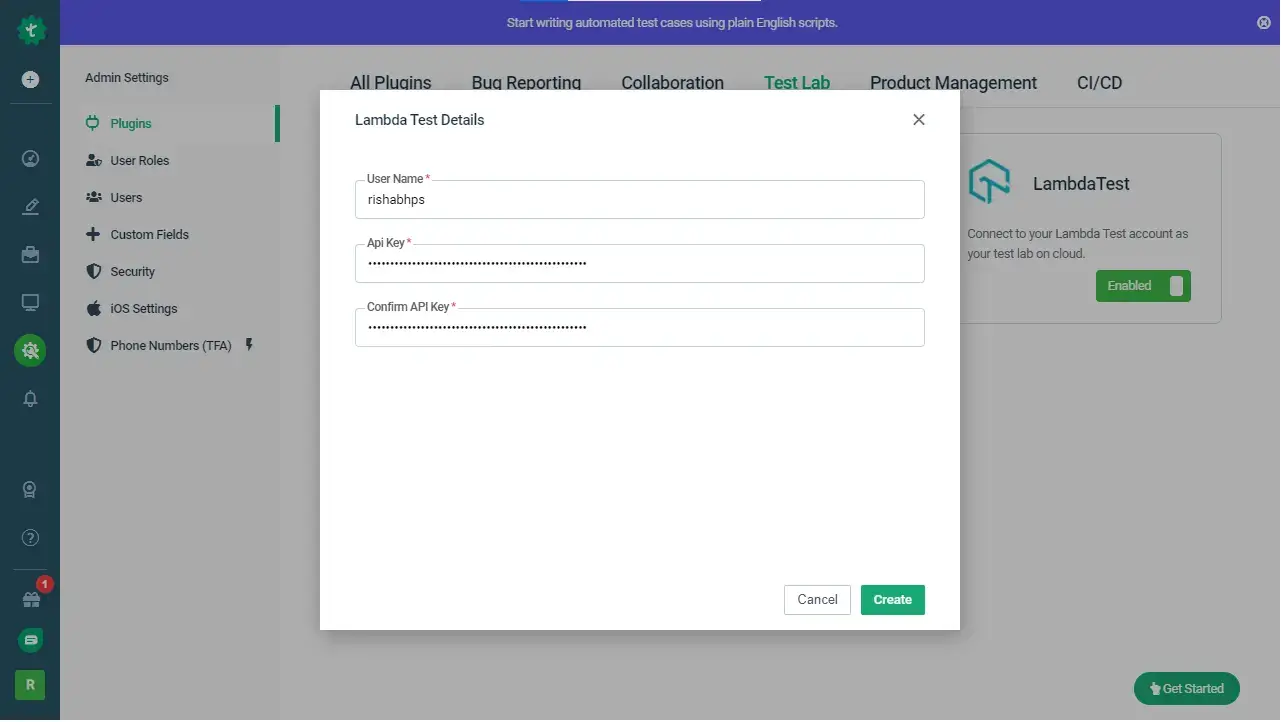Open the test suites briefcase icon
The width and height of the screenshot is (1281, 722).
[30, 254]
